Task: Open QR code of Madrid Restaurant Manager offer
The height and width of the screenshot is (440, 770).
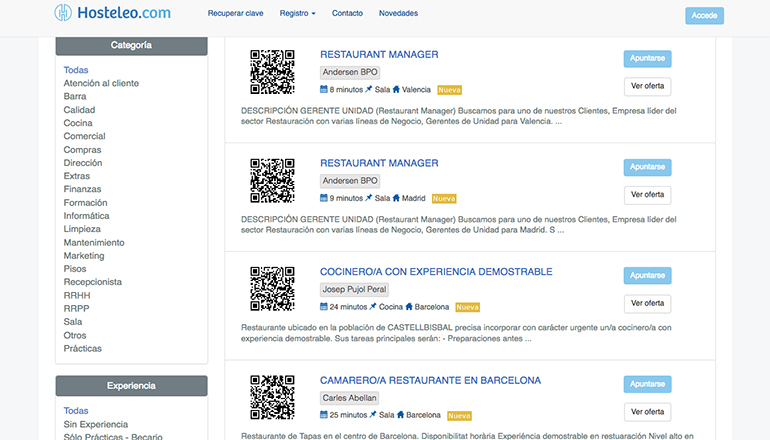Action: click(x=273, y=180)
